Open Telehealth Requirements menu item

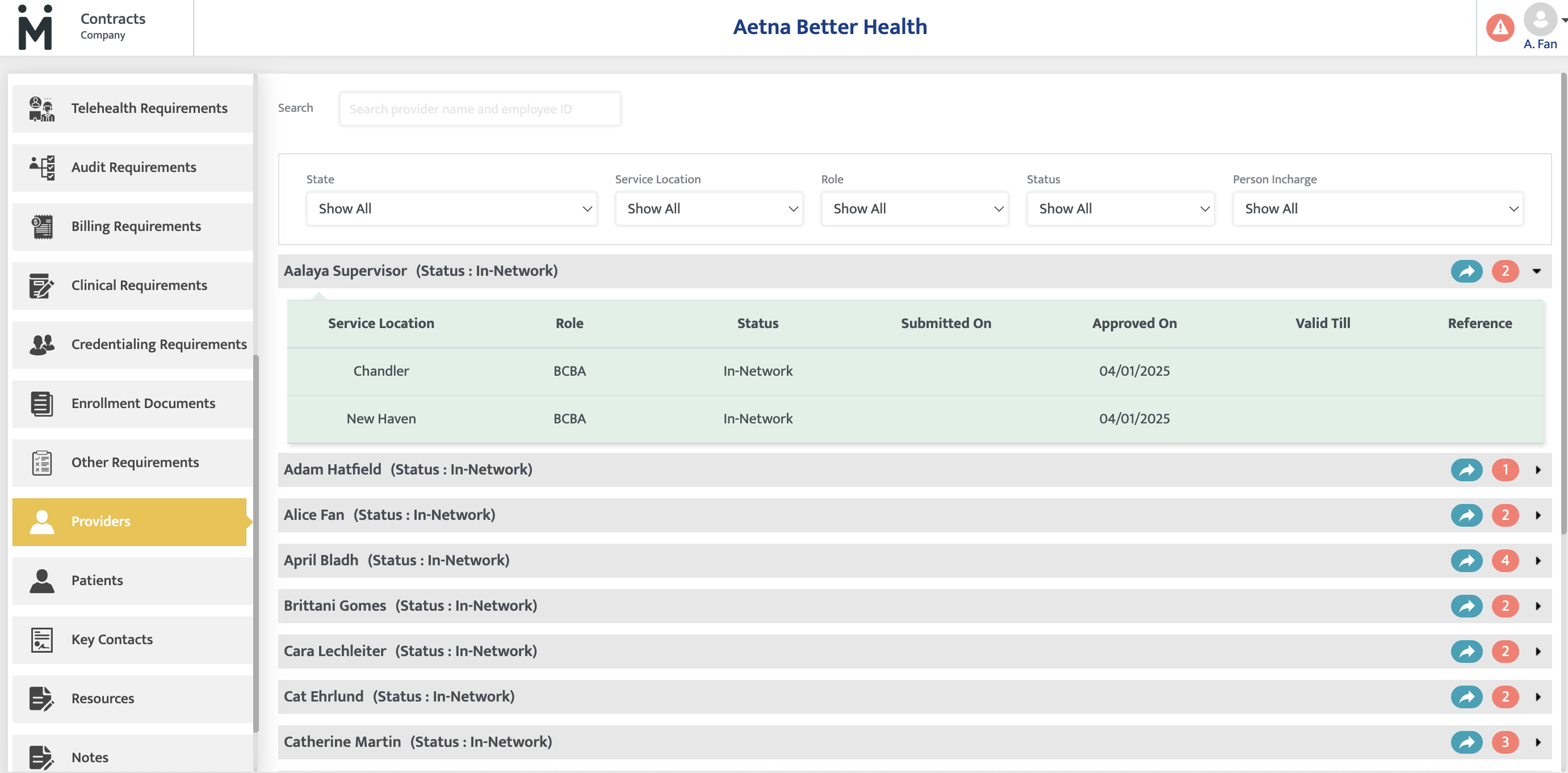[x=132, y=109]
